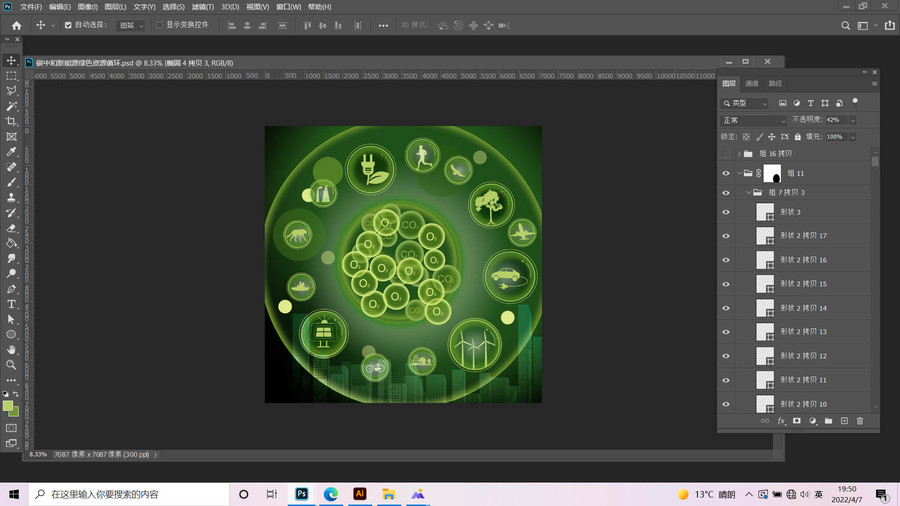
Task: Hide the 组 11 group
Action: click(726, 173)
